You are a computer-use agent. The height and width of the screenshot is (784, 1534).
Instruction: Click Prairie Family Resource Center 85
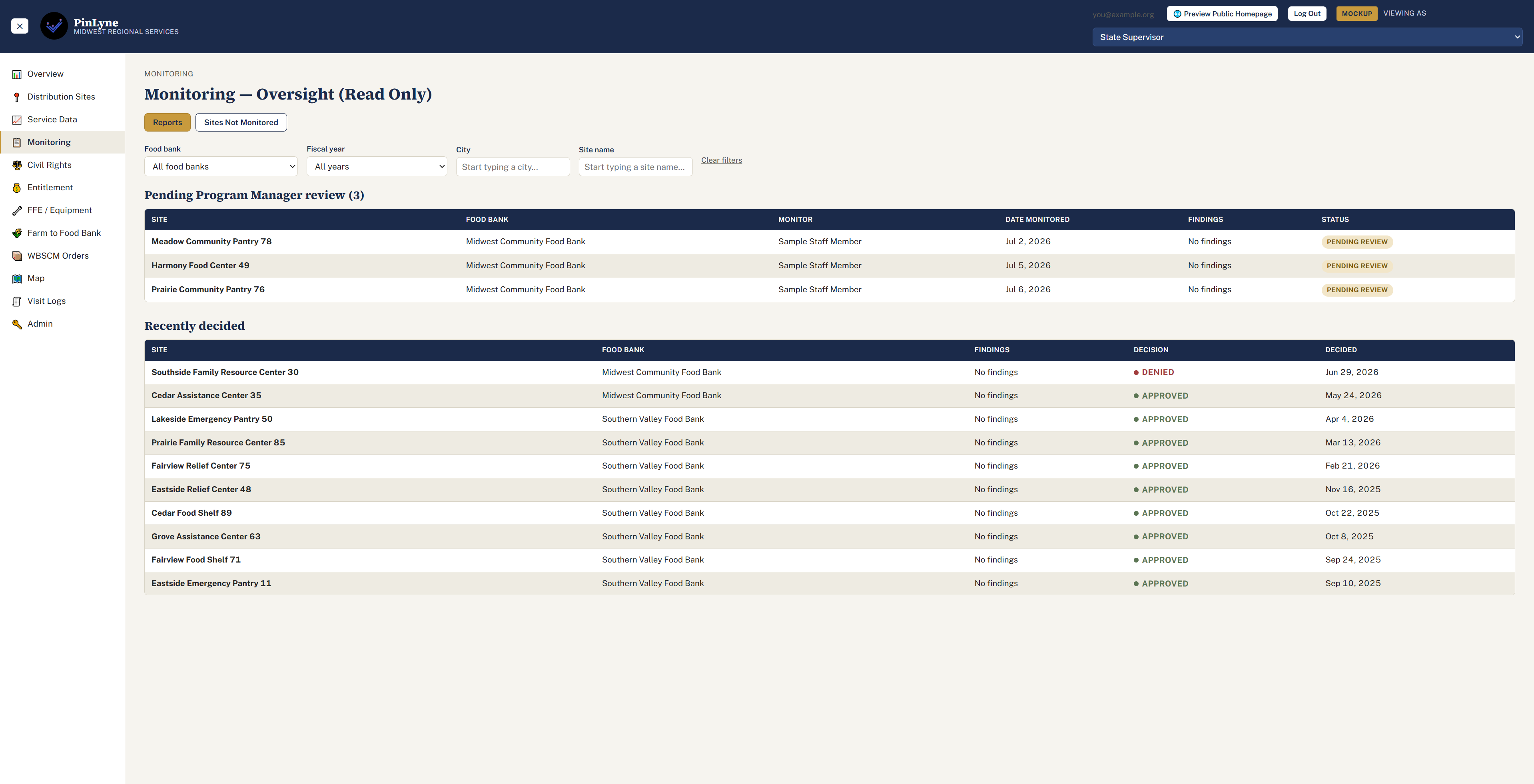tap(218, 443)
